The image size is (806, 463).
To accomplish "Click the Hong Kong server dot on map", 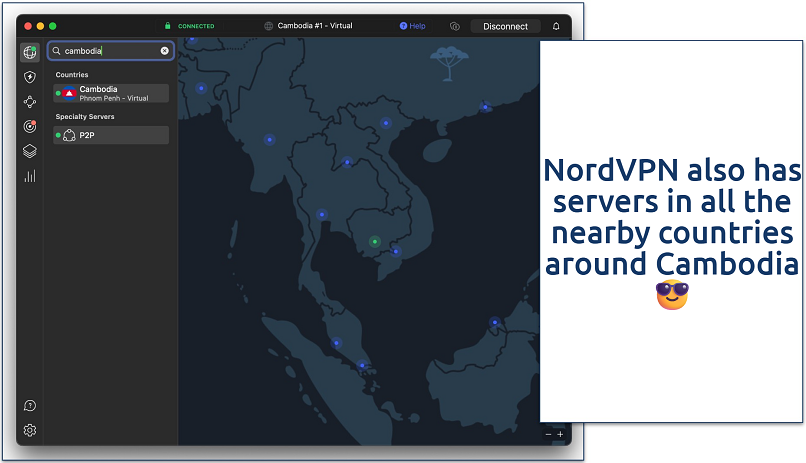I will click(485, 107).
